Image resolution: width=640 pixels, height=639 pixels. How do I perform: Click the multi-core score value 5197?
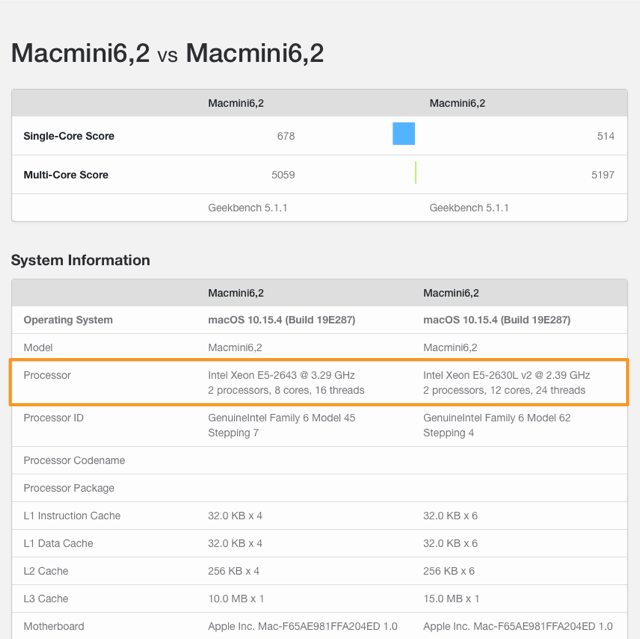pos(603,175)
